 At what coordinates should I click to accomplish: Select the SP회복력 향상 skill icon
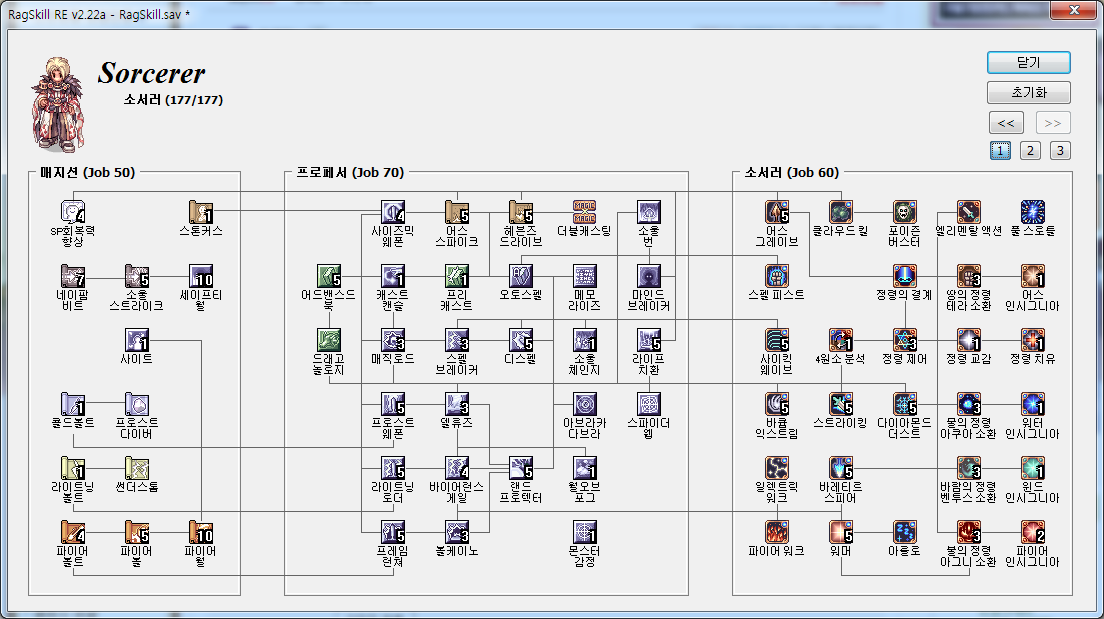click(x=73, y=212)
